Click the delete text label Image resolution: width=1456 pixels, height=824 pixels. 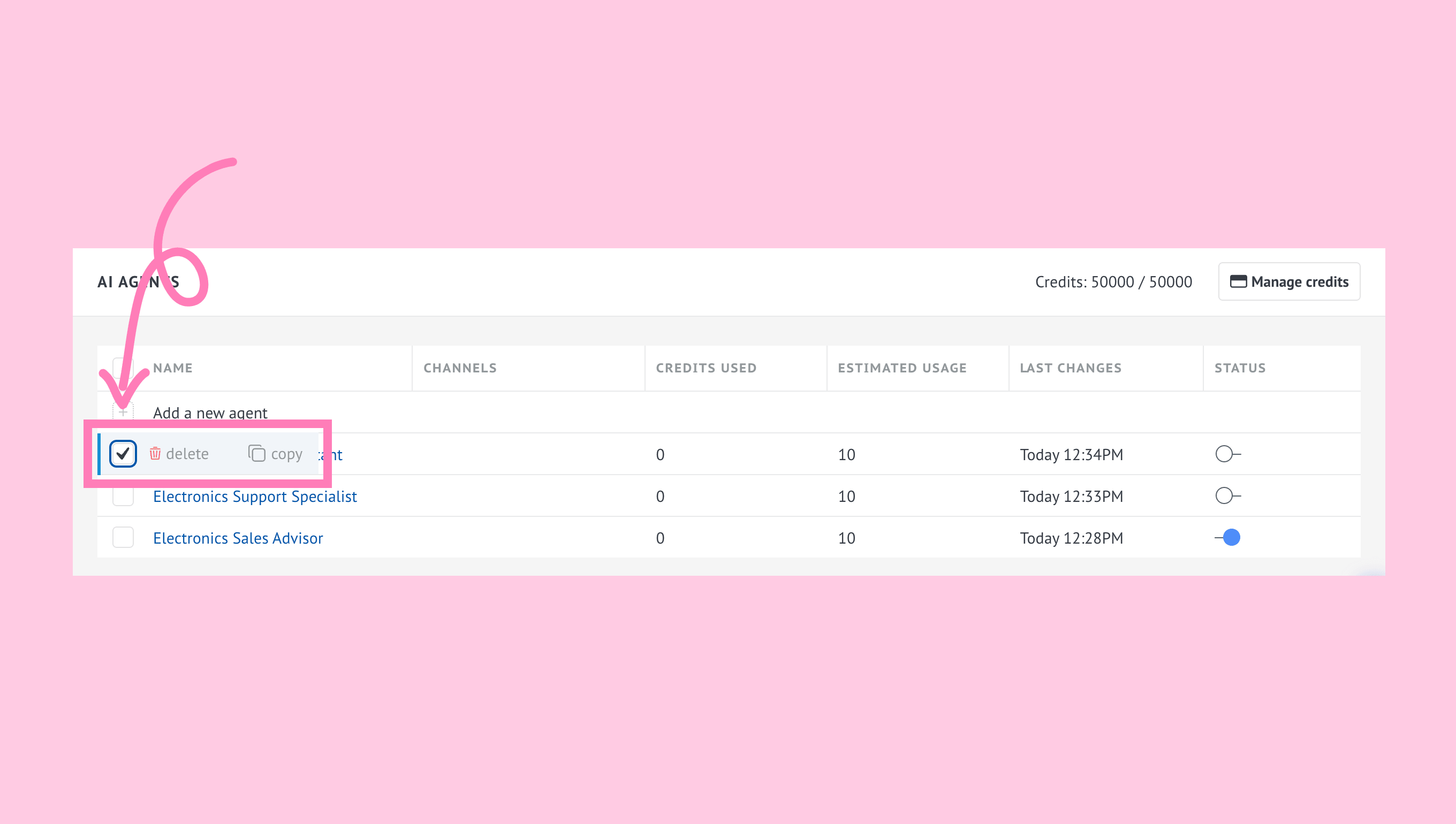click(x=187, y=454)
